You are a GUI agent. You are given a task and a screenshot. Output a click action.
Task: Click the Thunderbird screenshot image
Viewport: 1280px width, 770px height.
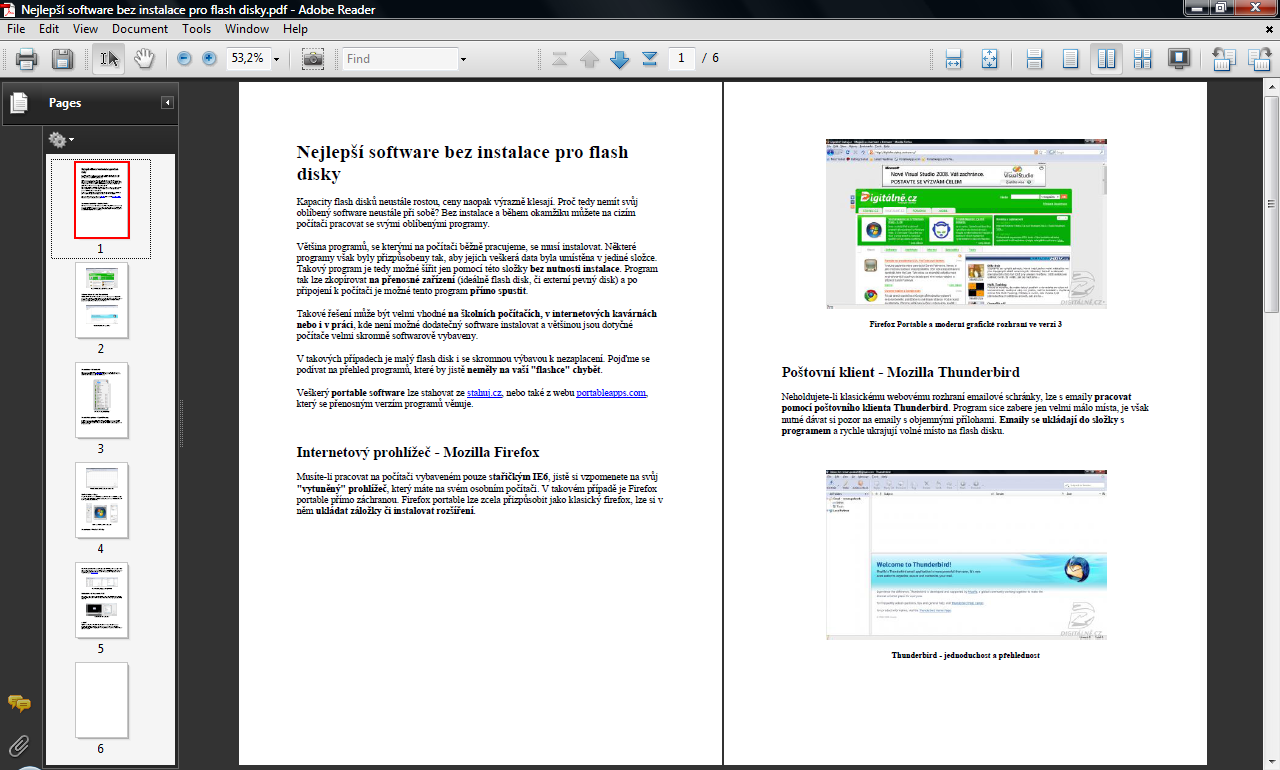point(966,554)
